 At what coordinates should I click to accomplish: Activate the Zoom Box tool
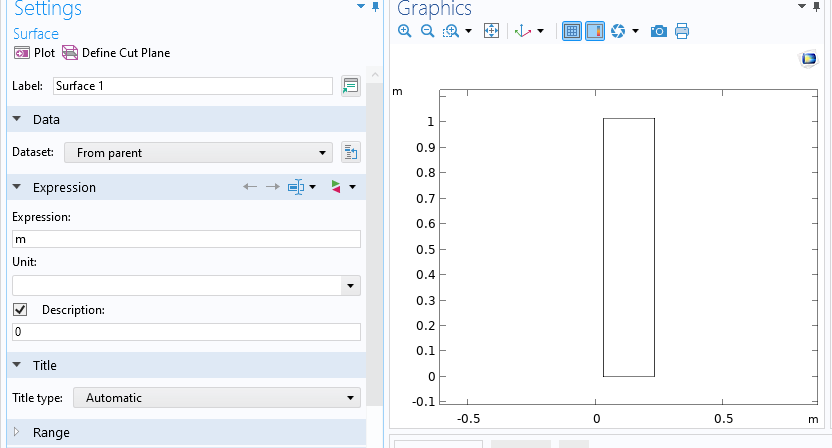[x=450, y=32]
